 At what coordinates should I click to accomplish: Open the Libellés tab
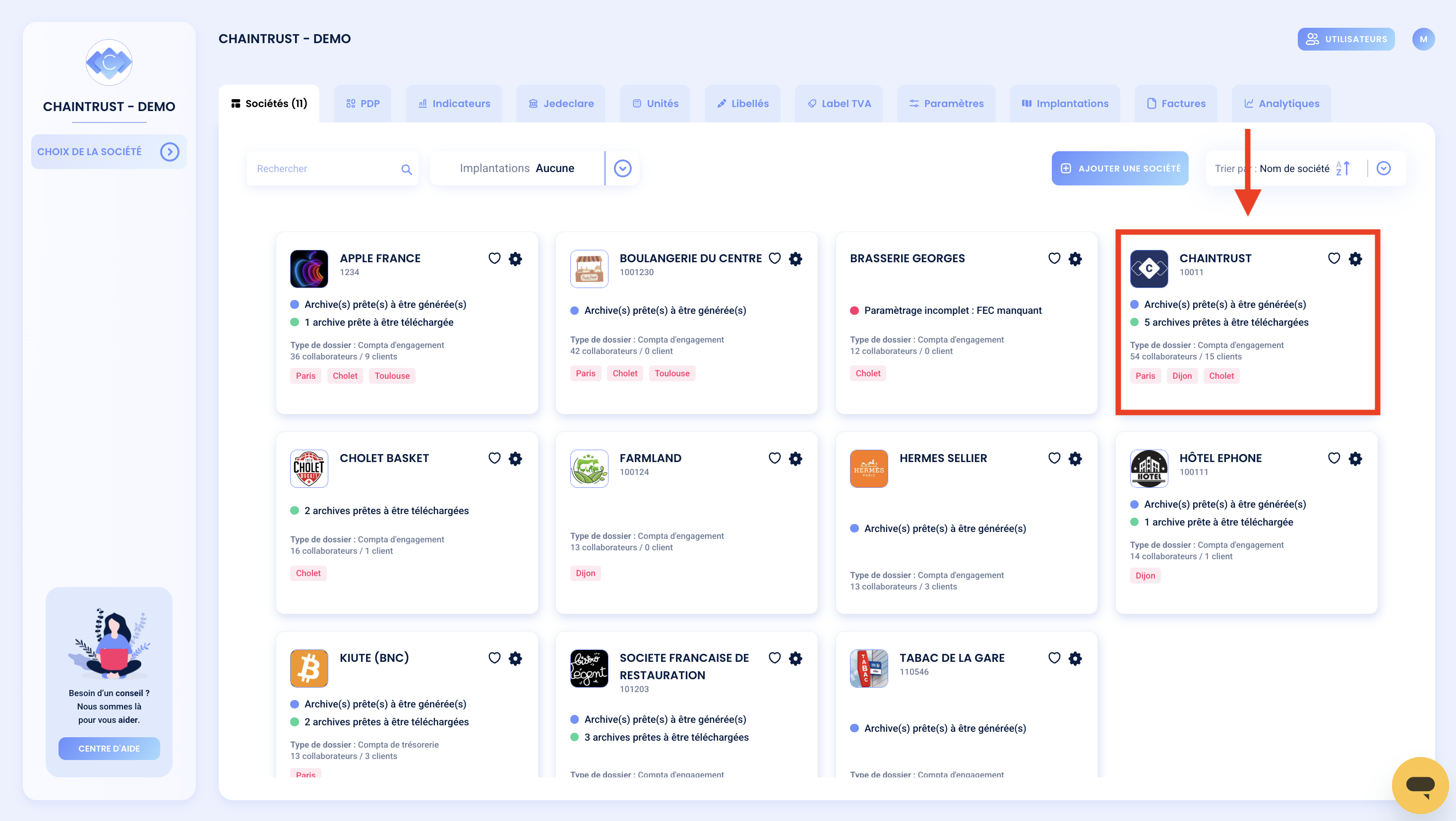point(743,104)
